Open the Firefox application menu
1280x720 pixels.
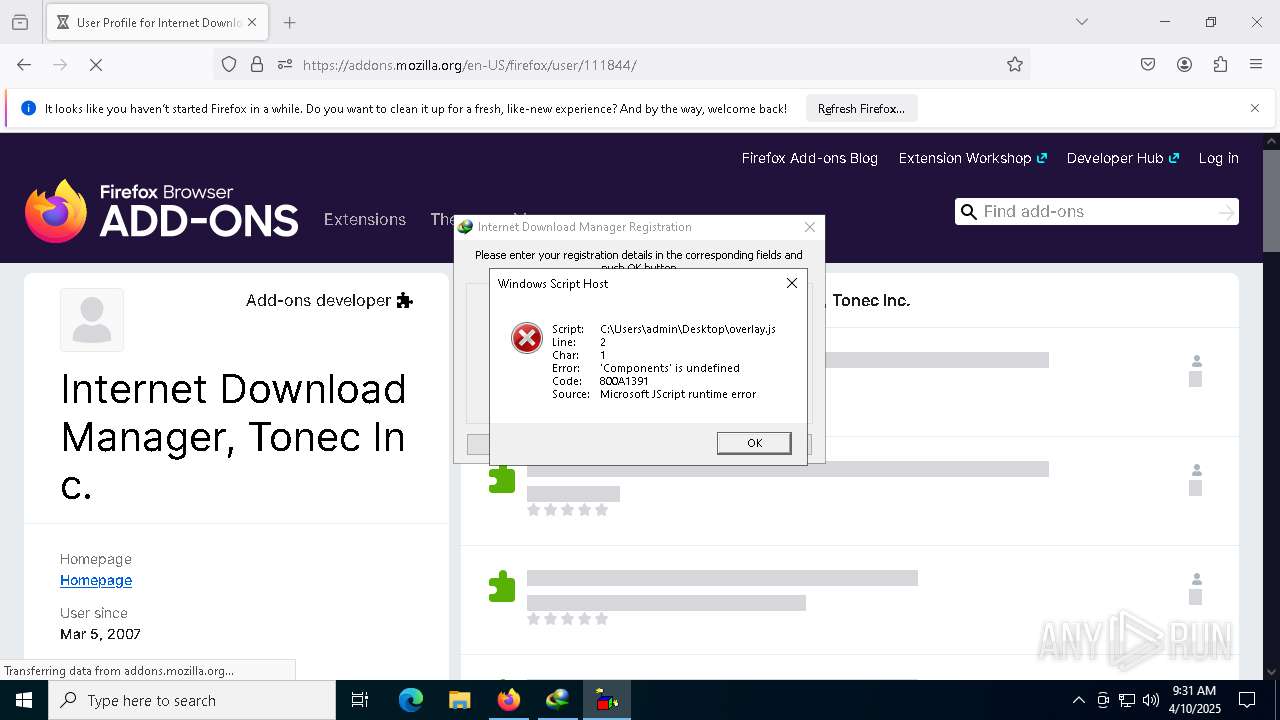coord(1256,65)
